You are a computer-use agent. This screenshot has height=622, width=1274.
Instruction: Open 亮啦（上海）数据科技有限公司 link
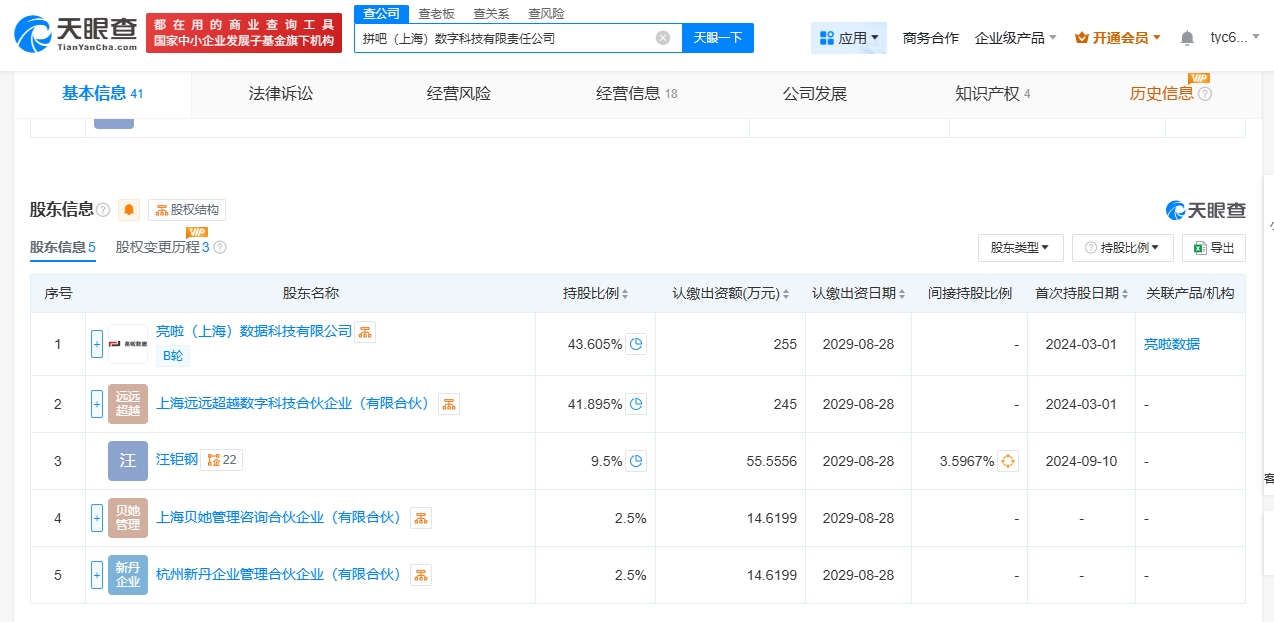[254, 331]
